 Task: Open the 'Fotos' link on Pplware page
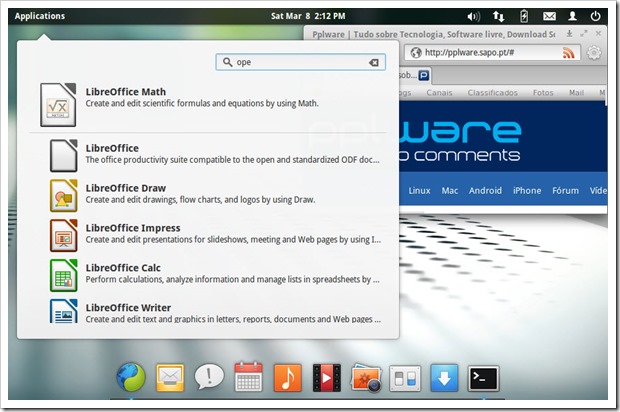click(x=543, y=93)
